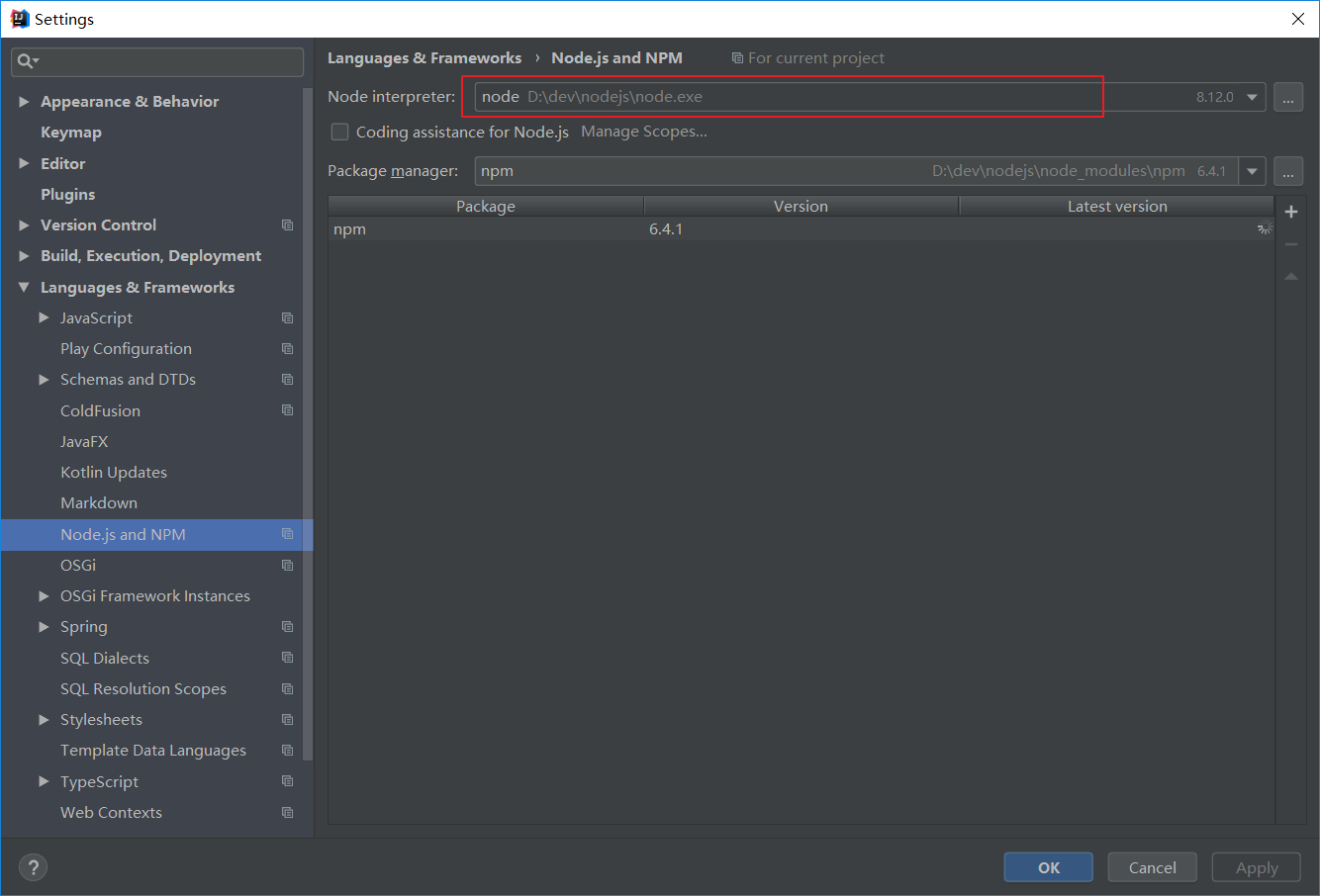Click project-level icon beside Stylesheets
This screenshot has width=1320, height=896.
pos(287,720)
